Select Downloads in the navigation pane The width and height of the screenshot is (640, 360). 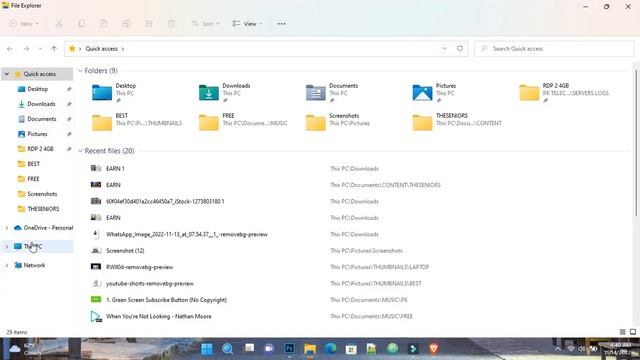tap(41, 104)
